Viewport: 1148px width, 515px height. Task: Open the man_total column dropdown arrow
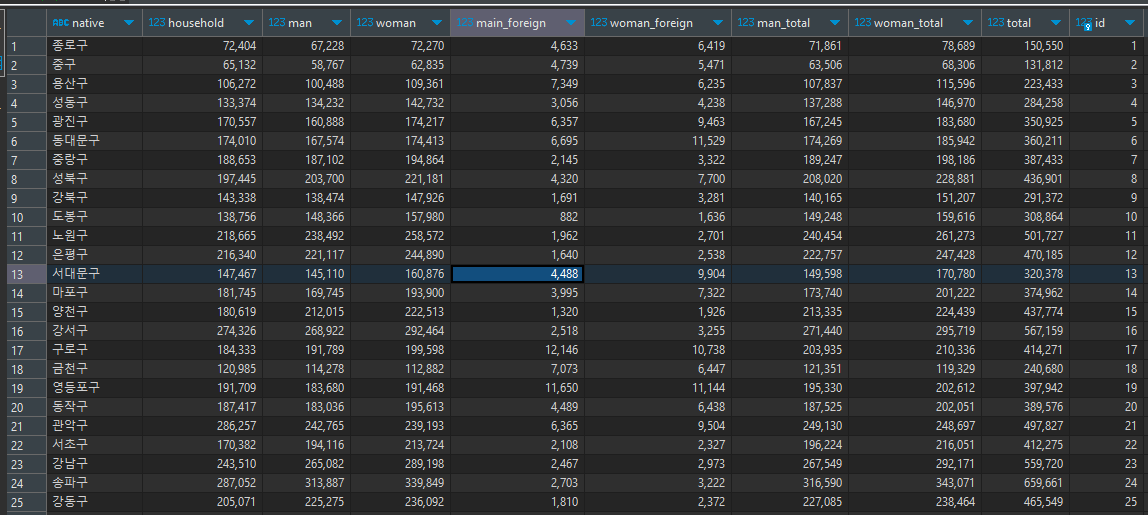click(835, 23)
